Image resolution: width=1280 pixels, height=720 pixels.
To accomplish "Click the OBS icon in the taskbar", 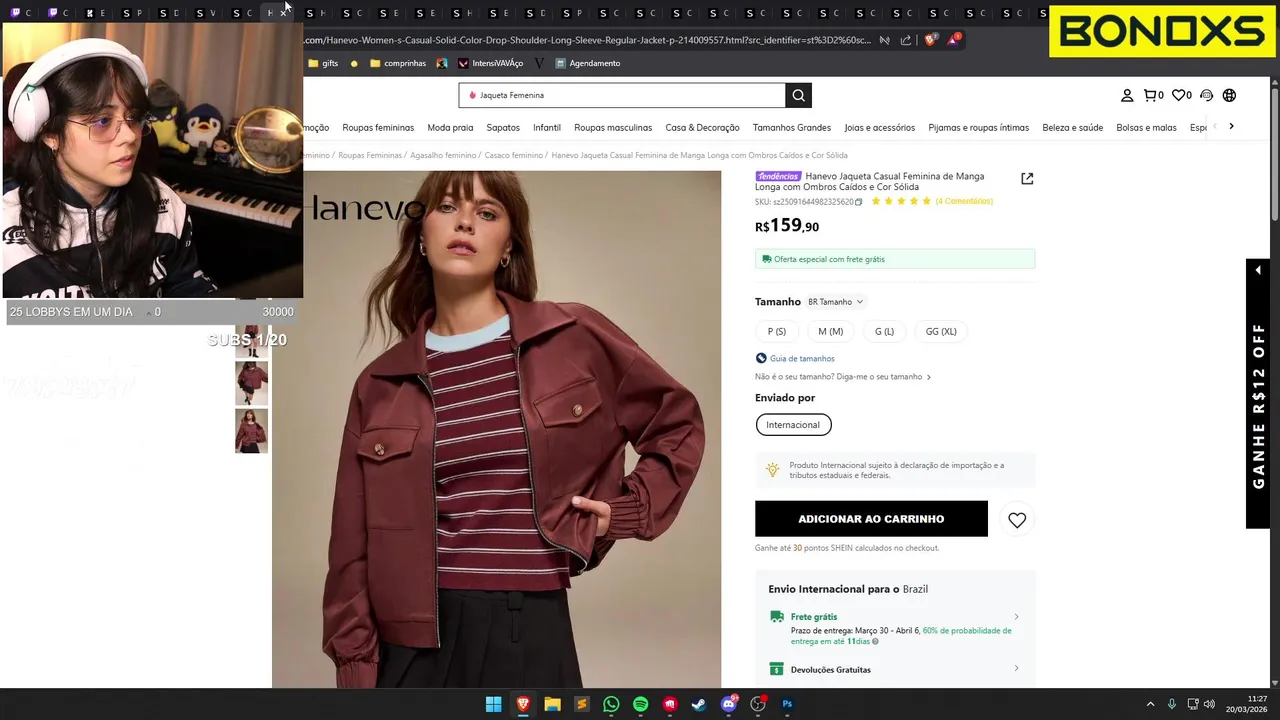I will [x=758, y=704].
